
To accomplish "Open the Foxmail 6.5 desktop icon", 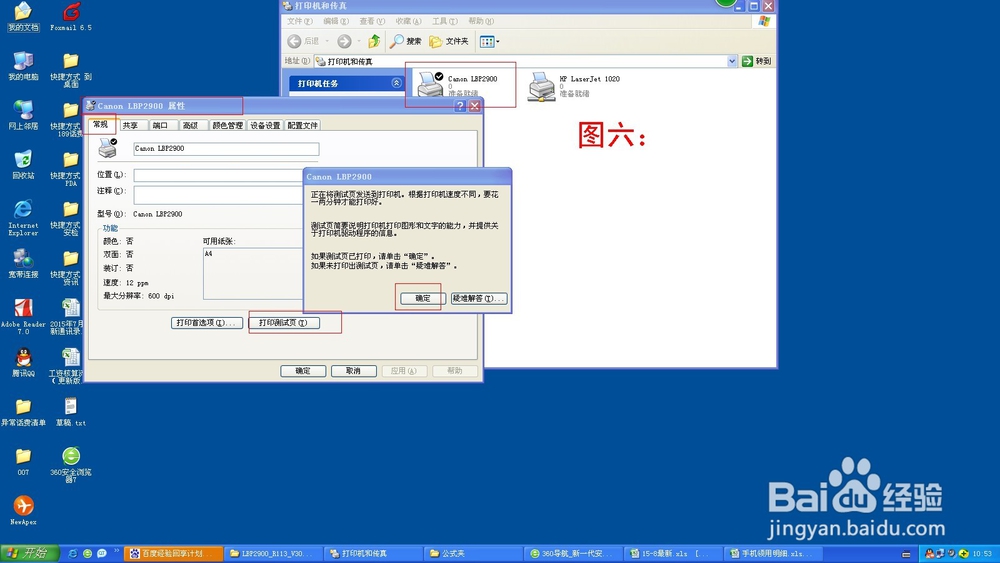I will pos(71,17).
